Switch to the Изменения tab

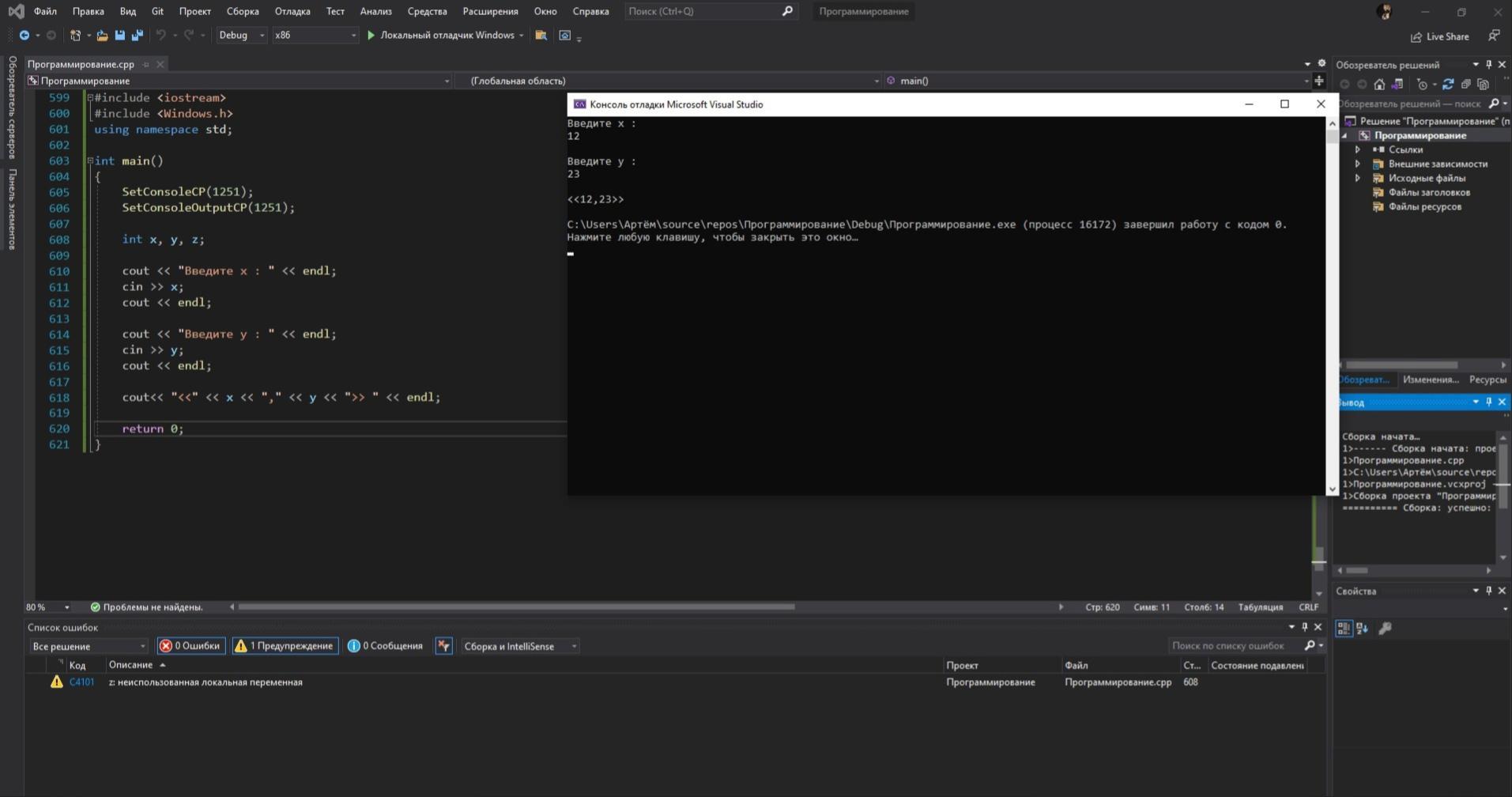1430,380
